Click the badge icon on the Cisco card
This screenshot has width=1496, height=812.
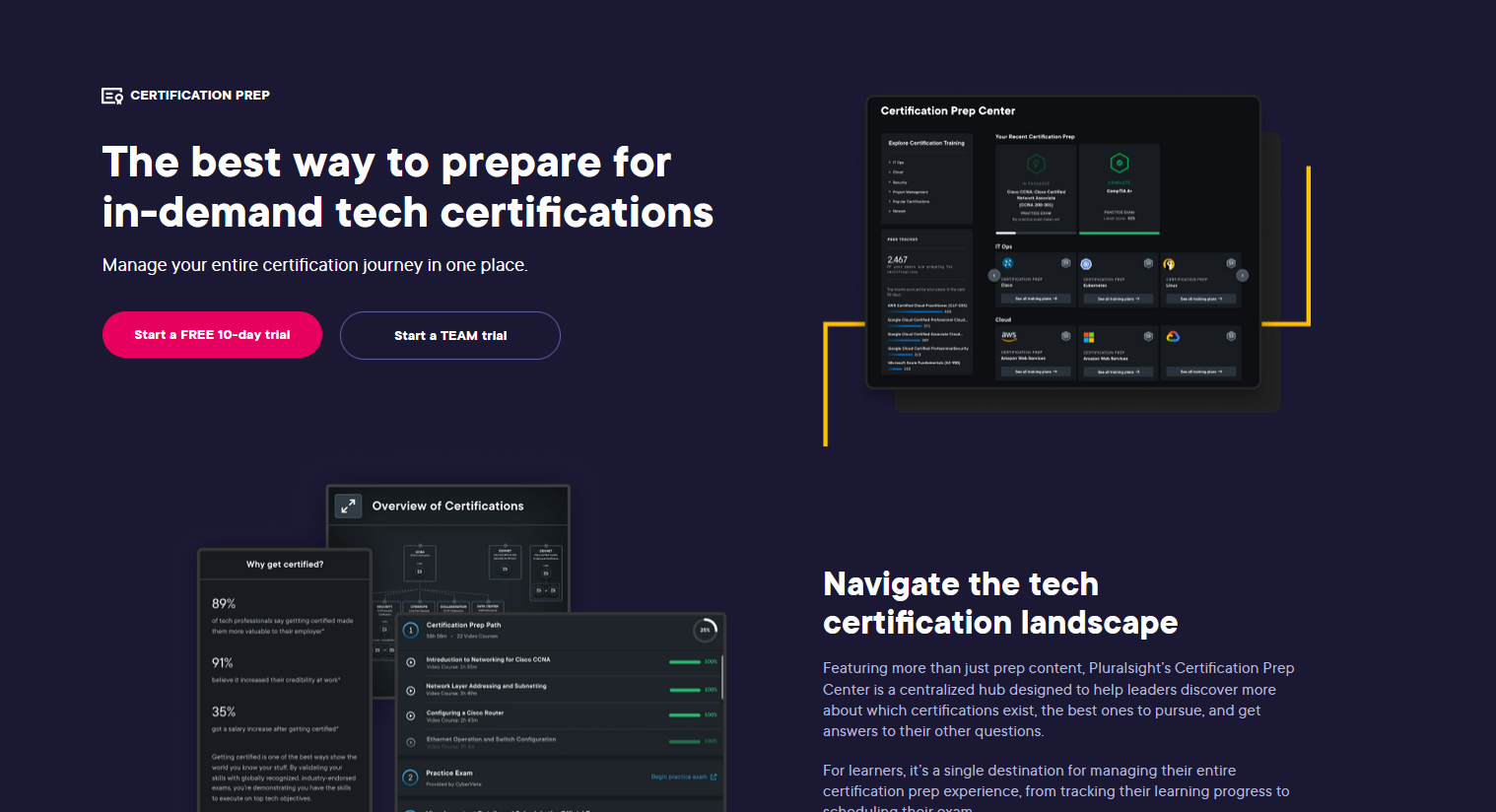point(1065,263)
